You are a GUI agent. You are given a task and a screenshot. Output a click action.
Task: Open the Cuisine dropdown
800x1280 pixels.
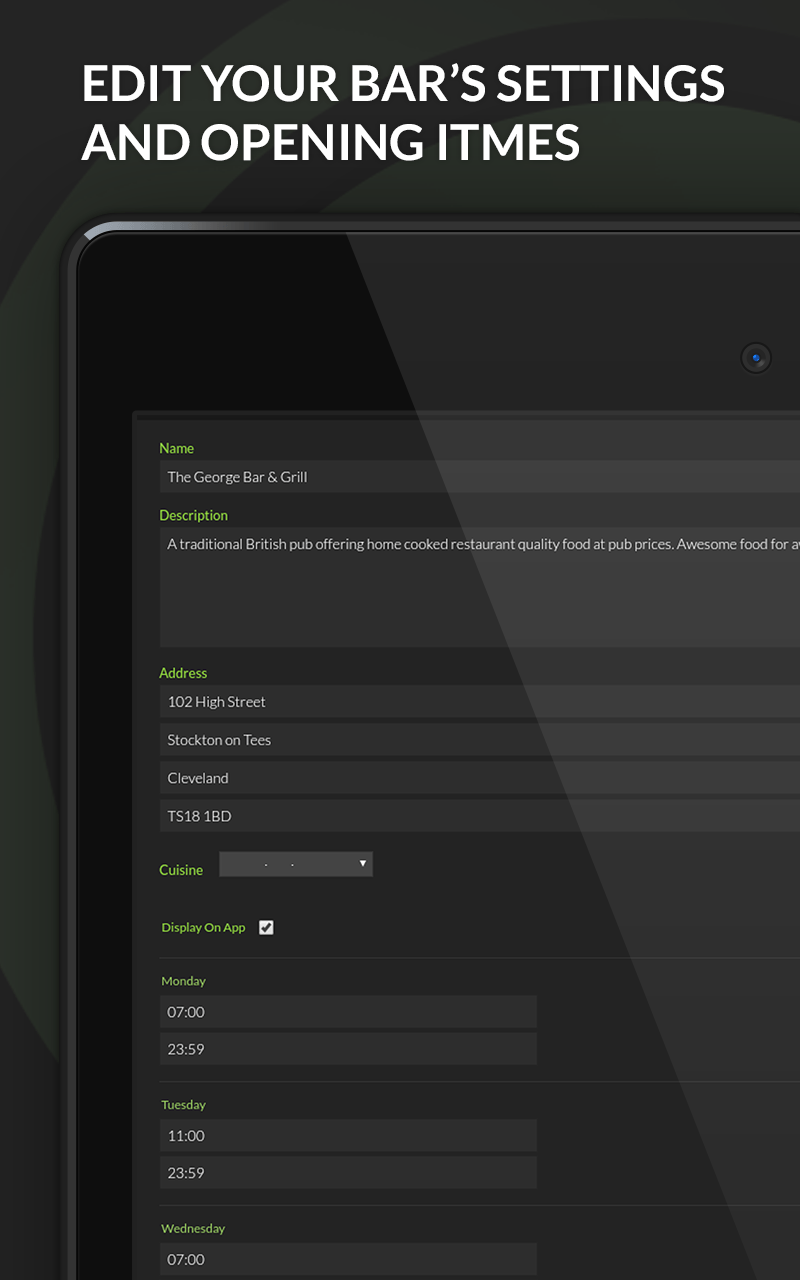pyautogui.click(x=296, y=864)
